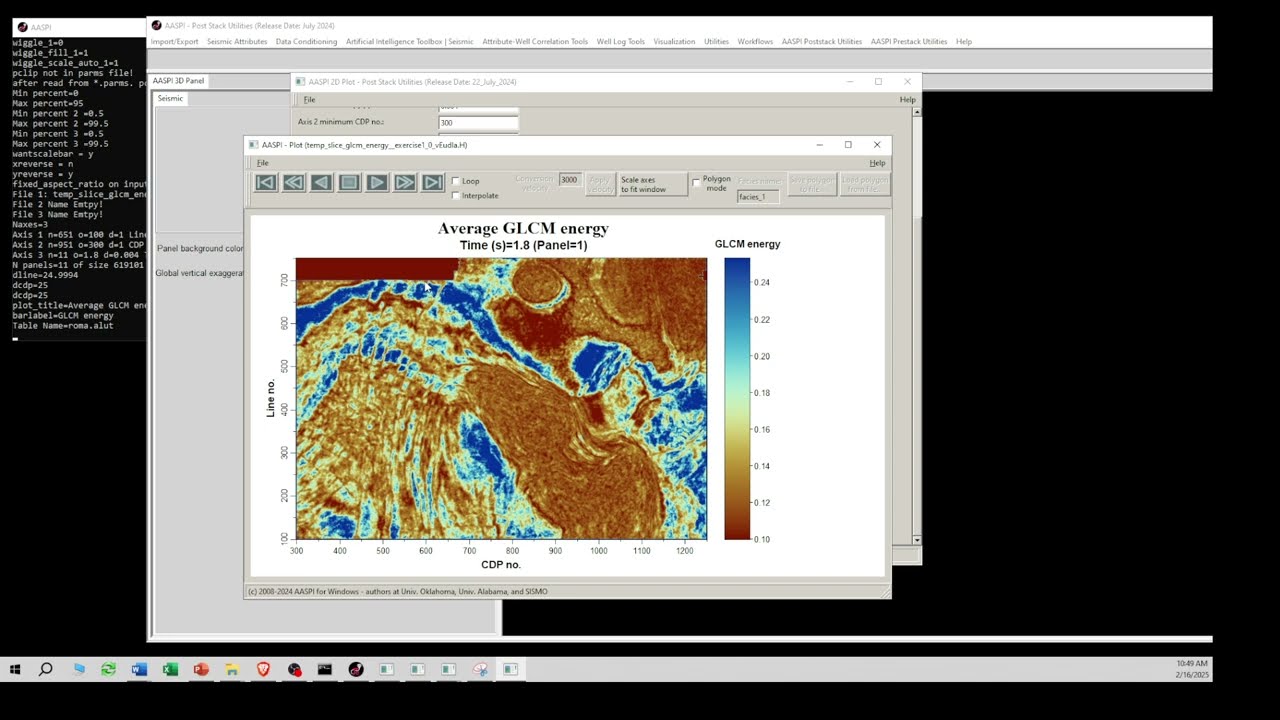Open the Data Conditioning menu
1280x720 pixels.
point(306,42)
